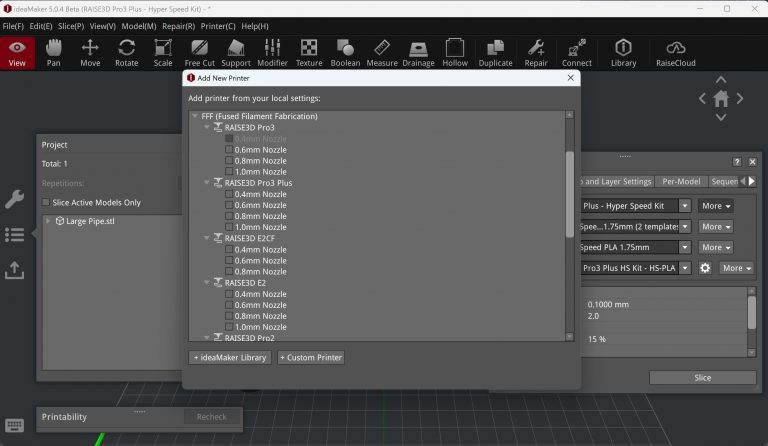Check 0.6mm Nozzle under RAISE3D Pro3 Plus
The image size is (768, 446).
point(229,205)
